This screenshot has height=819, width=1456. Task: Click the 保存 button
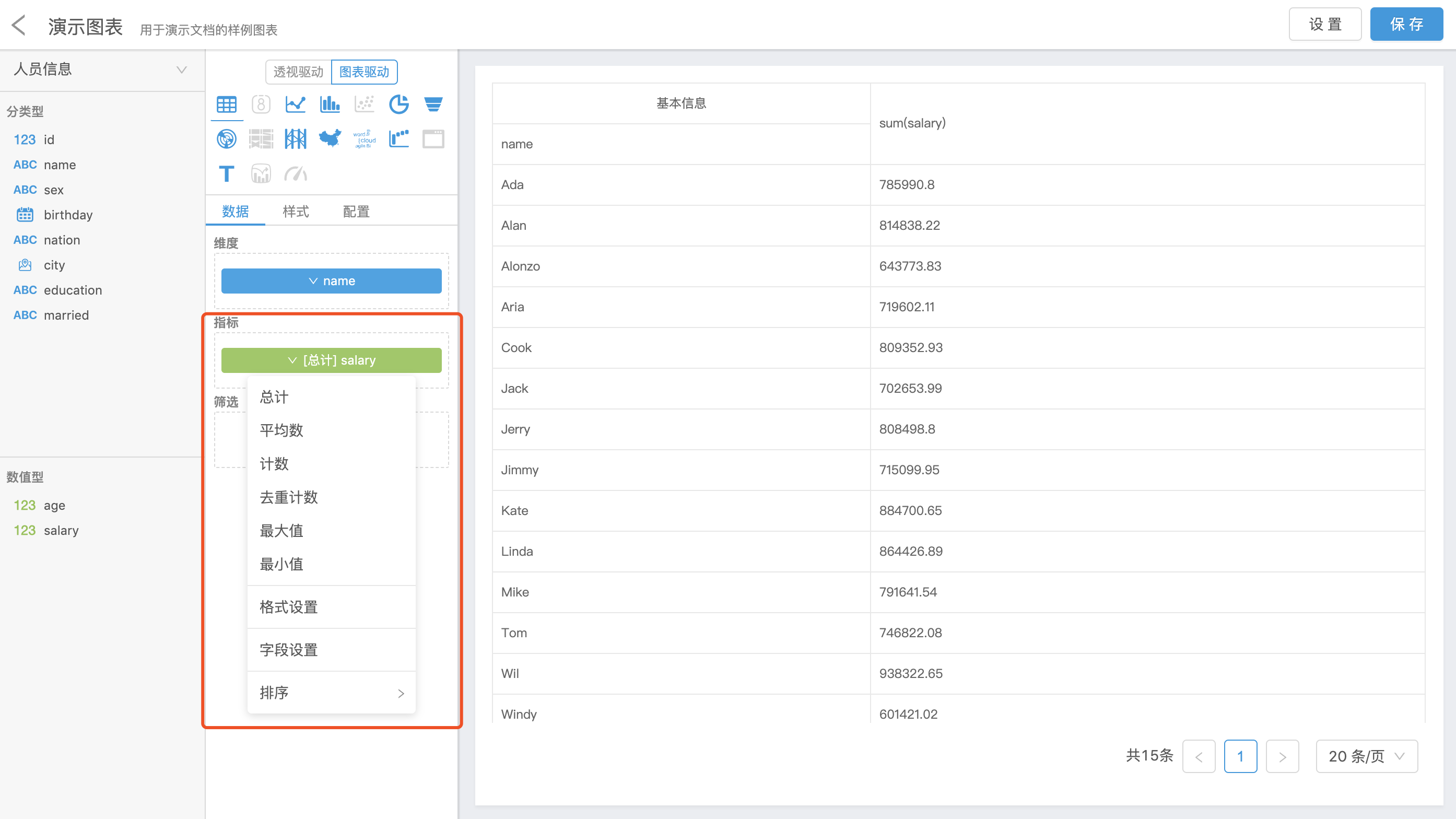point(1406,25)
